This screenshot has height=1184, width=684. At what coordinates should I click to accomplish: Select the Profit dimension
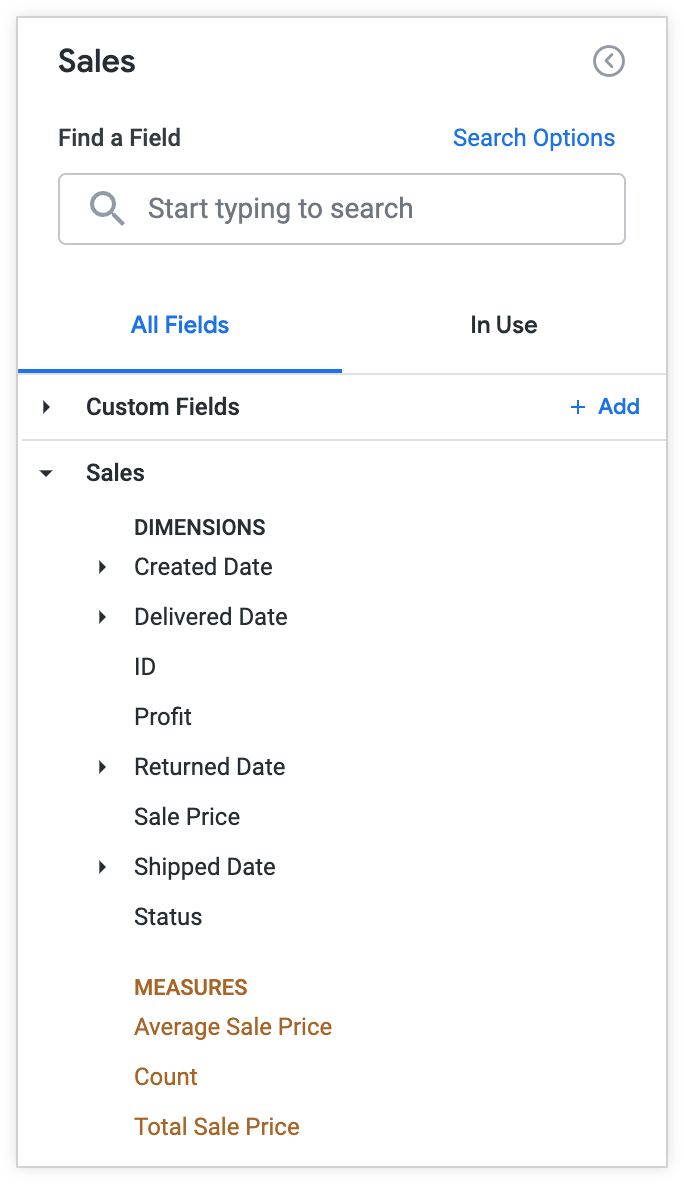(162, 716)
